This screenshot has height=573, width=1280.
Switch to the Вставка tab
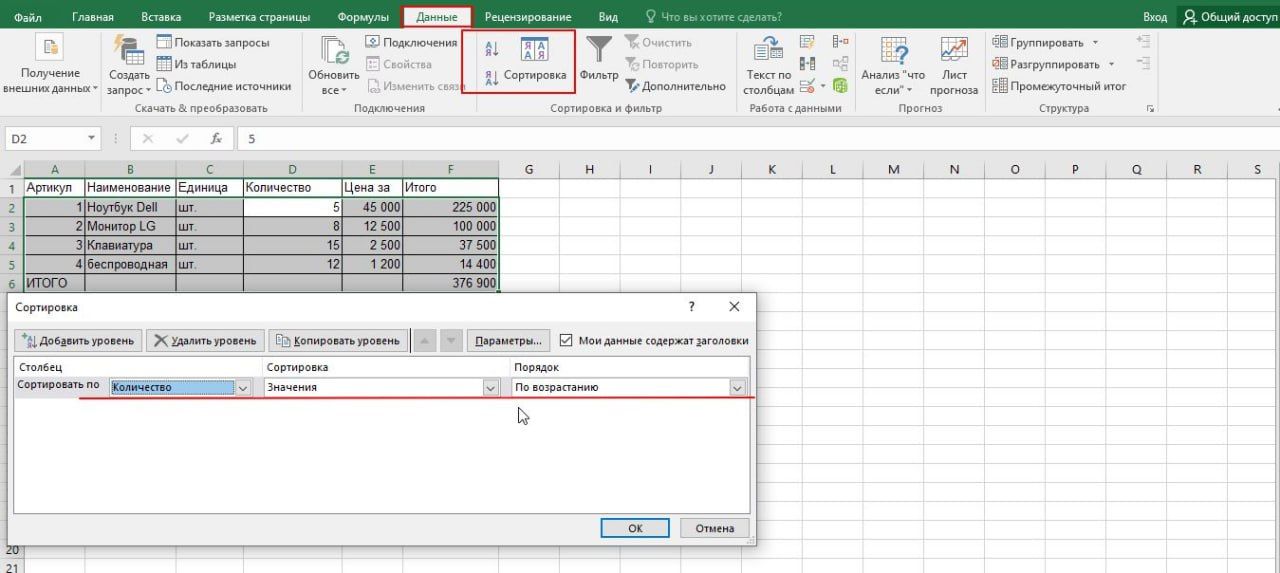click(161, 17)
